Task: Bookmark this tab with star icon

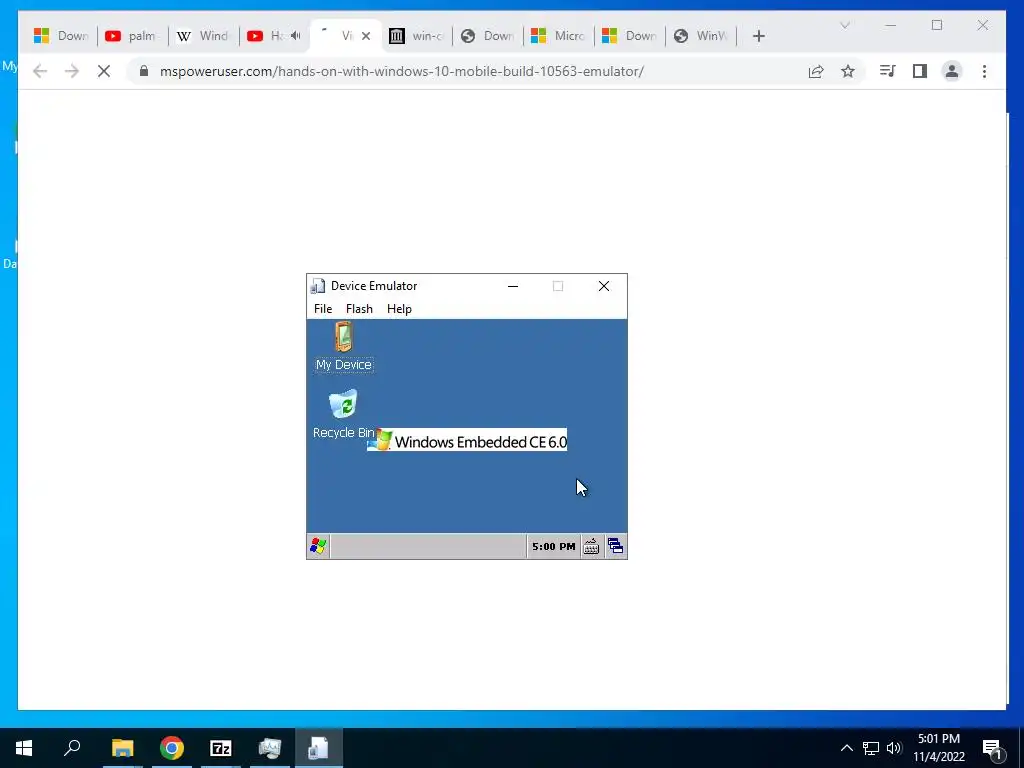Action: click(x=848, y=71)
